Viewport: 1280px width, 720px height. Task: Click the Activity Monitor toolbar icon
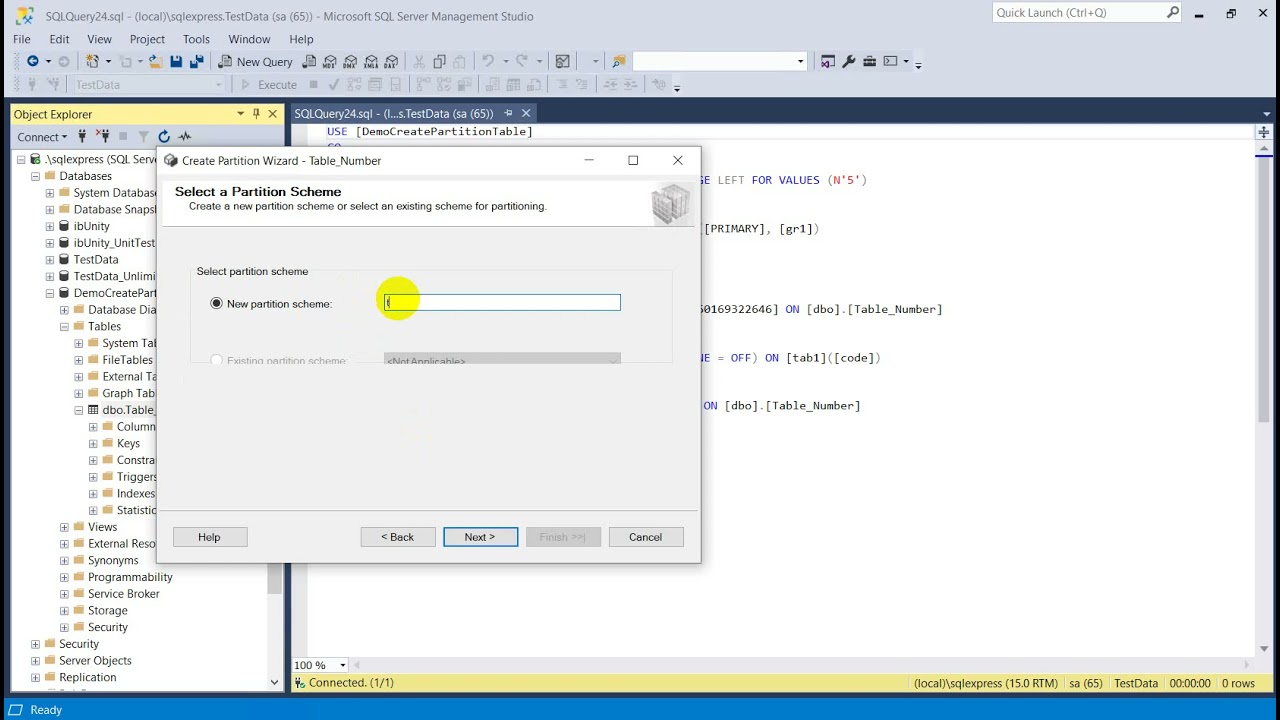[x=563, y=62]
